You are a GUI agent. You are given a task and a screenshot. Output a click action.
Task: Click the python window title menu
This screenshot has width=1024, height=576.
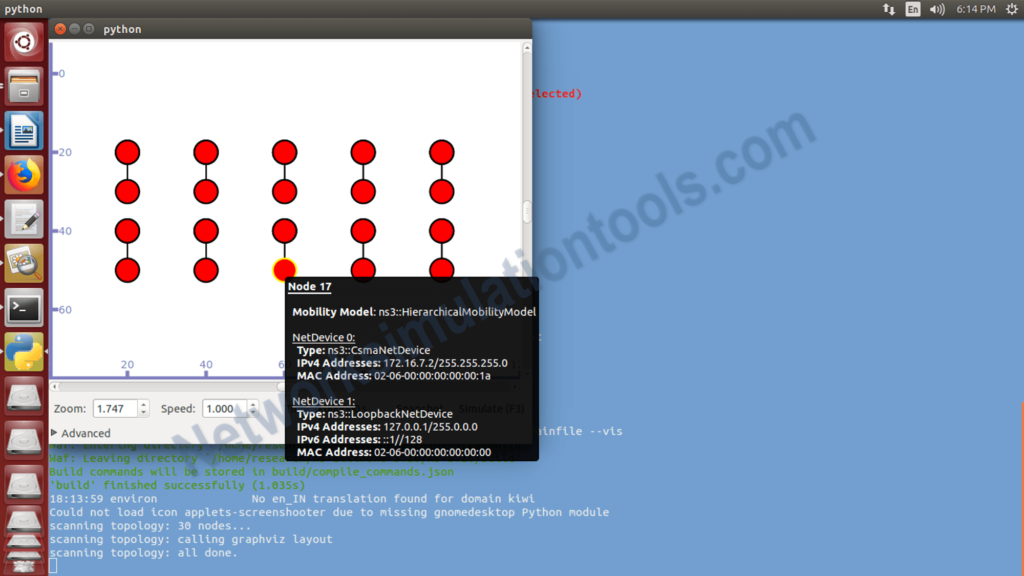point(122,29)
